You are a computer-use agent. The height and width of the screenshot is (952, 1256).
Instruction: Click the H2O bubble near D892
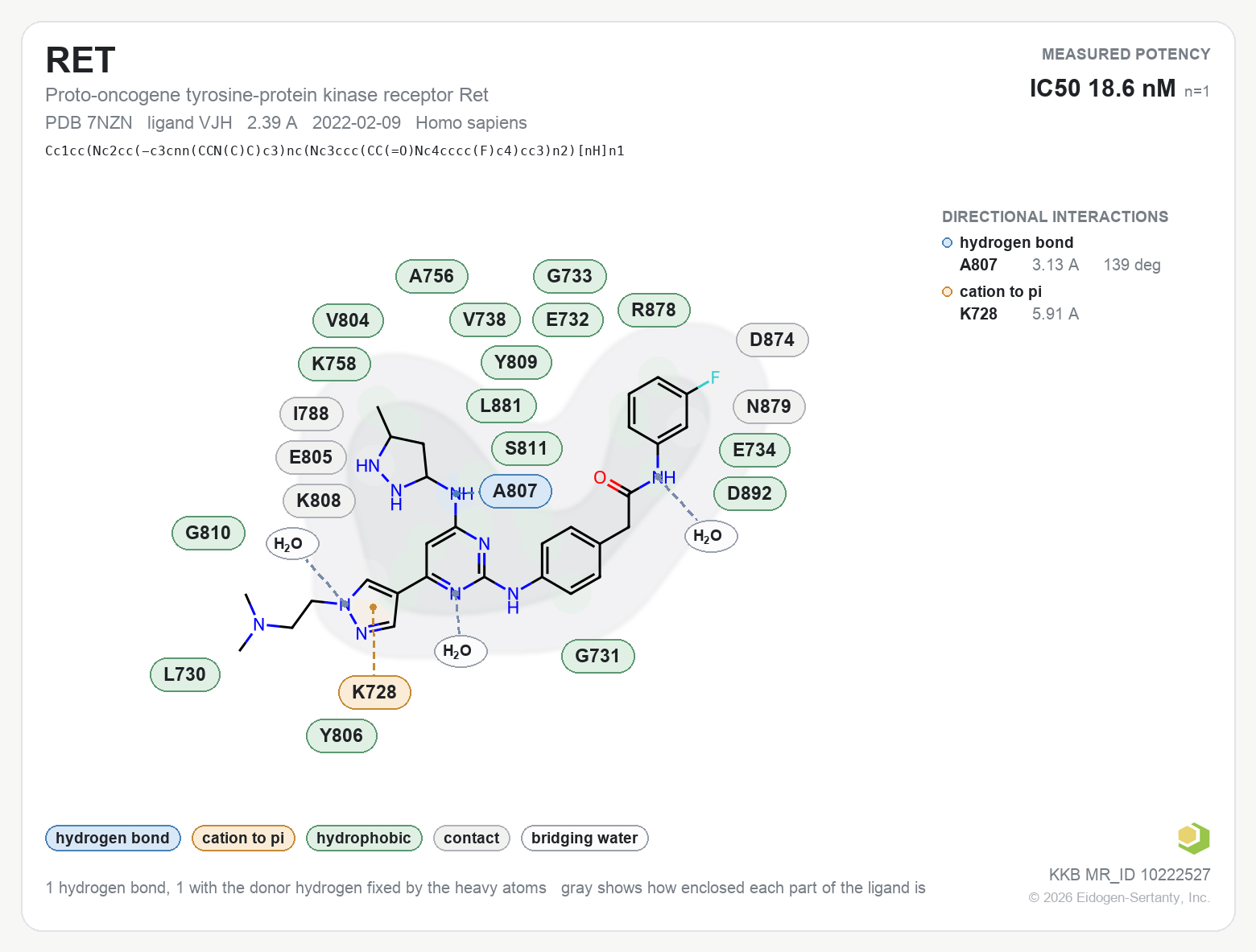711,536
